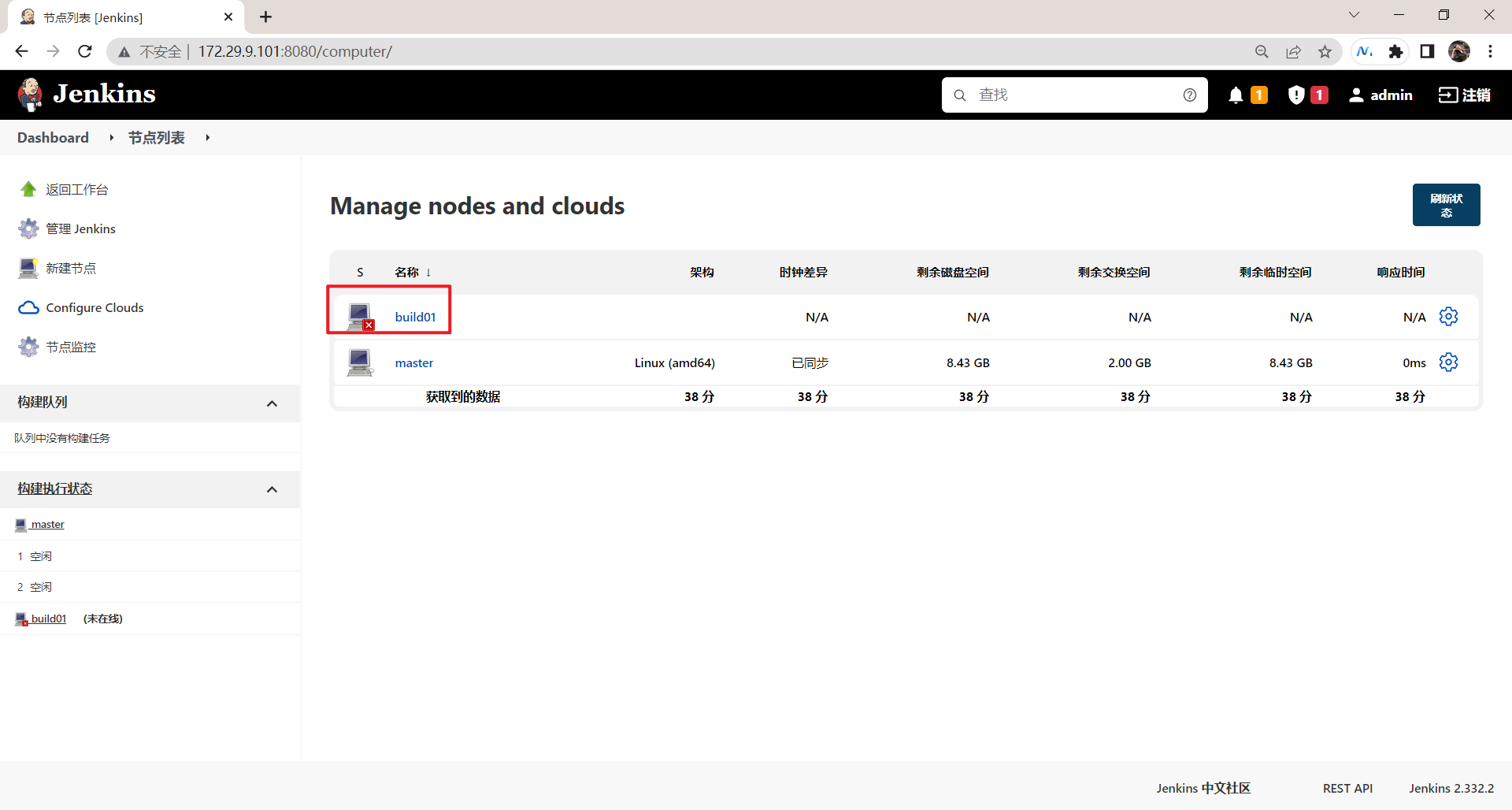The width and height of the screenshot is (1512, 810).
Task: Open the browser profile avatar
Action: 1459,51
